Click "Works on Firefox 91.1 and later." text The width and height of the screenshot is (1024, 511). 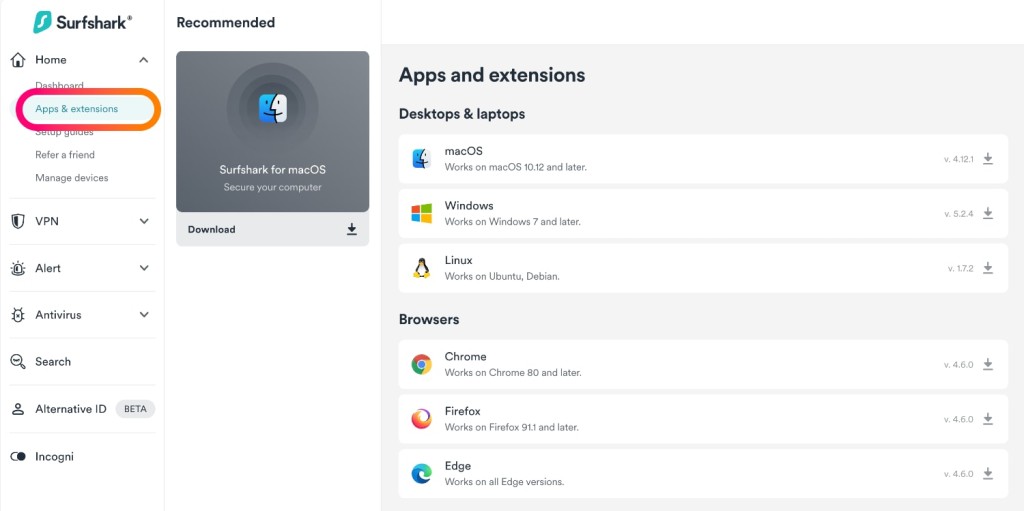click(512, 427)
